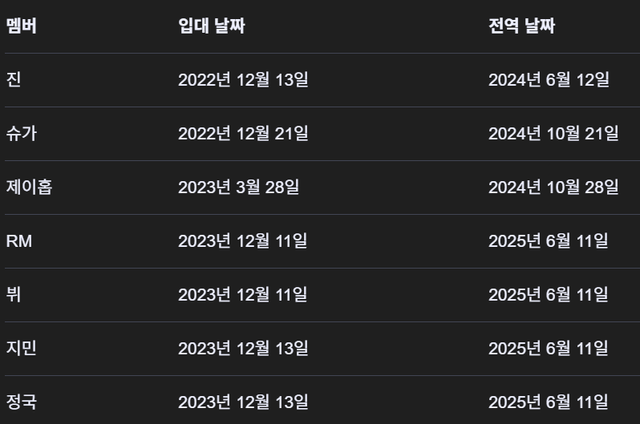Click the discharge date in 뷔's row

(x=548, y=295)
